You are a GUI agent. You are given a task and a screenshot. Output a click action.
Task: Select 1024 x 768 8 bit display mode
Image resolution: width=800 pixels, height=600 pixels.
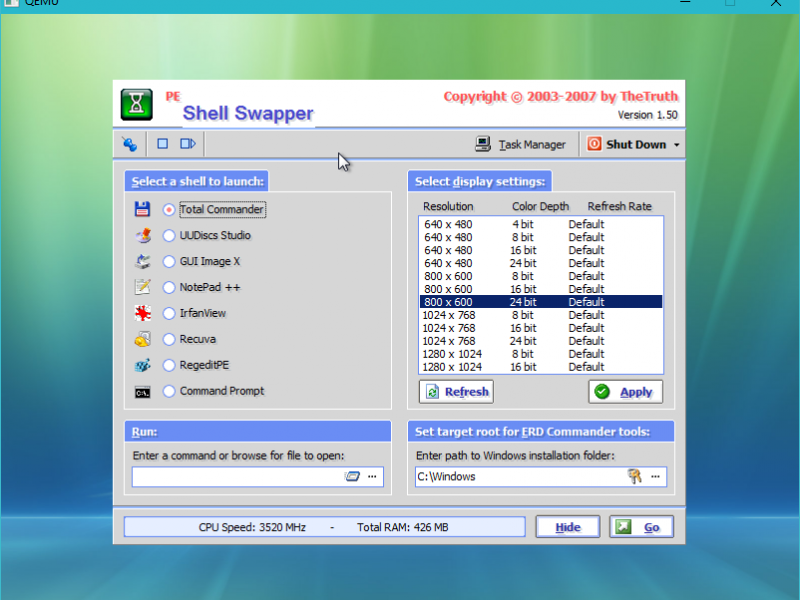[x=541, y=315]
